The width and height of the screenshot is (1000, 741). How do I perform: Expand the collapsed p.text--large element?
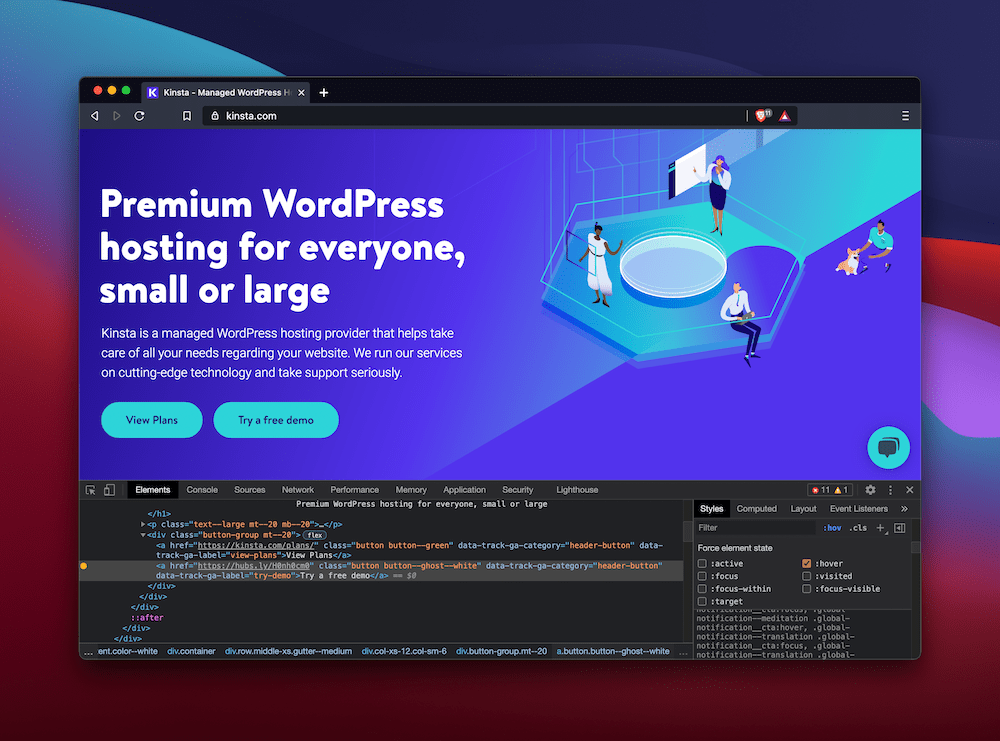[143, 524]
